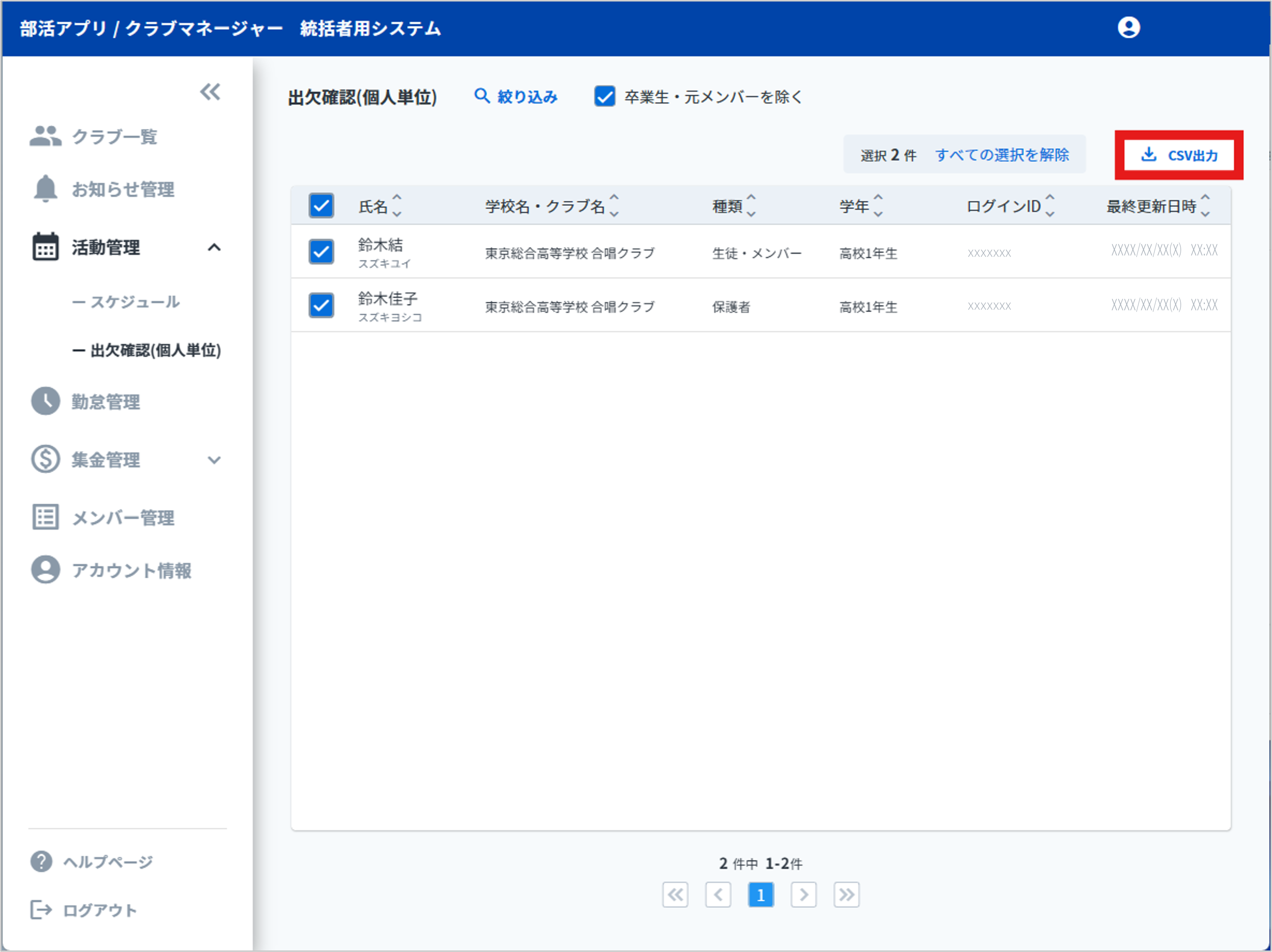The height and width of the screenshot is (952, 1272).
Task: Click 保護者 type cell
Action: coord(731,307)
